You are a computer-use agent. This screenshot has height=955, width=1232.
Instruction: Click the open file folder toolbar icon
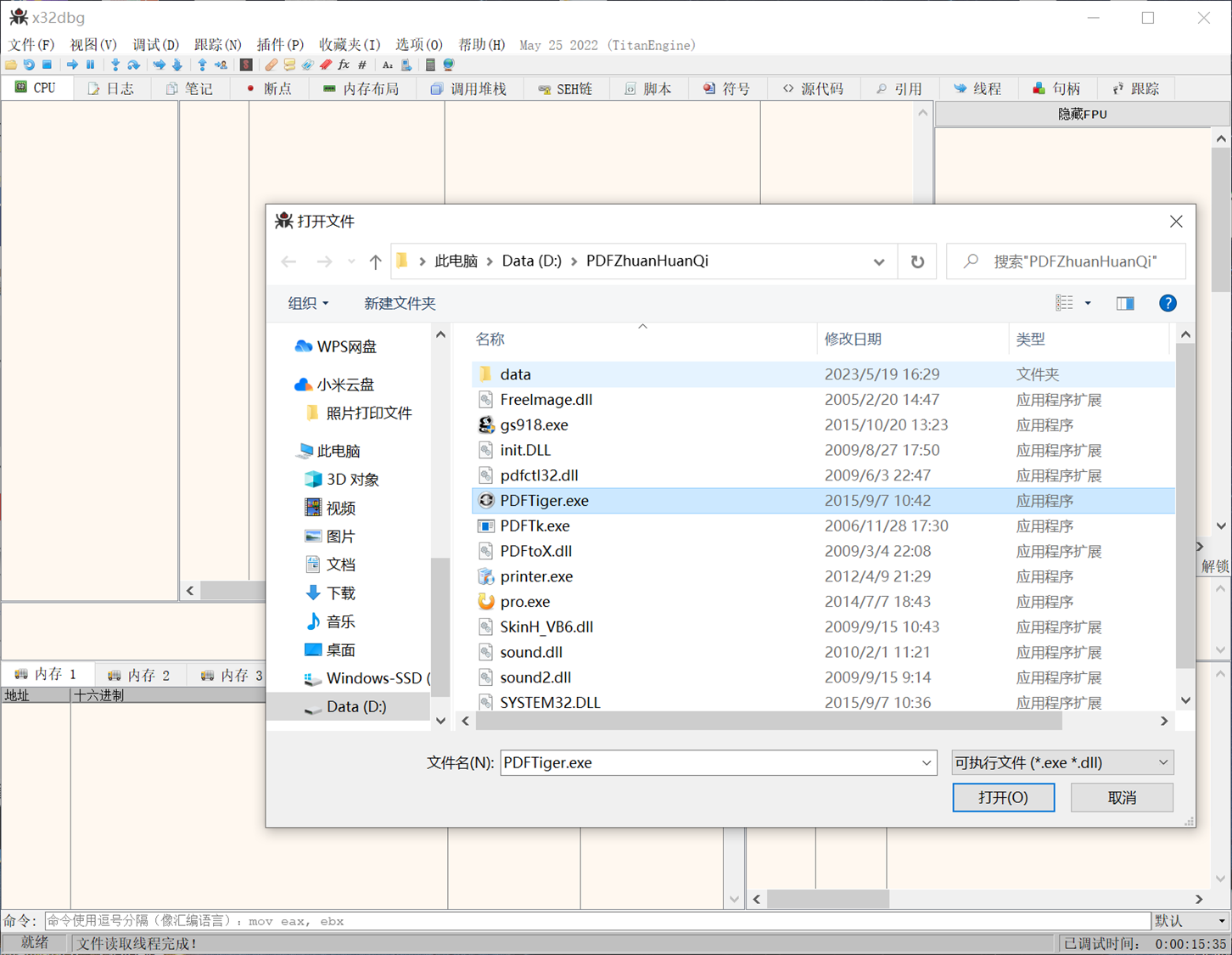pos(11,65)
